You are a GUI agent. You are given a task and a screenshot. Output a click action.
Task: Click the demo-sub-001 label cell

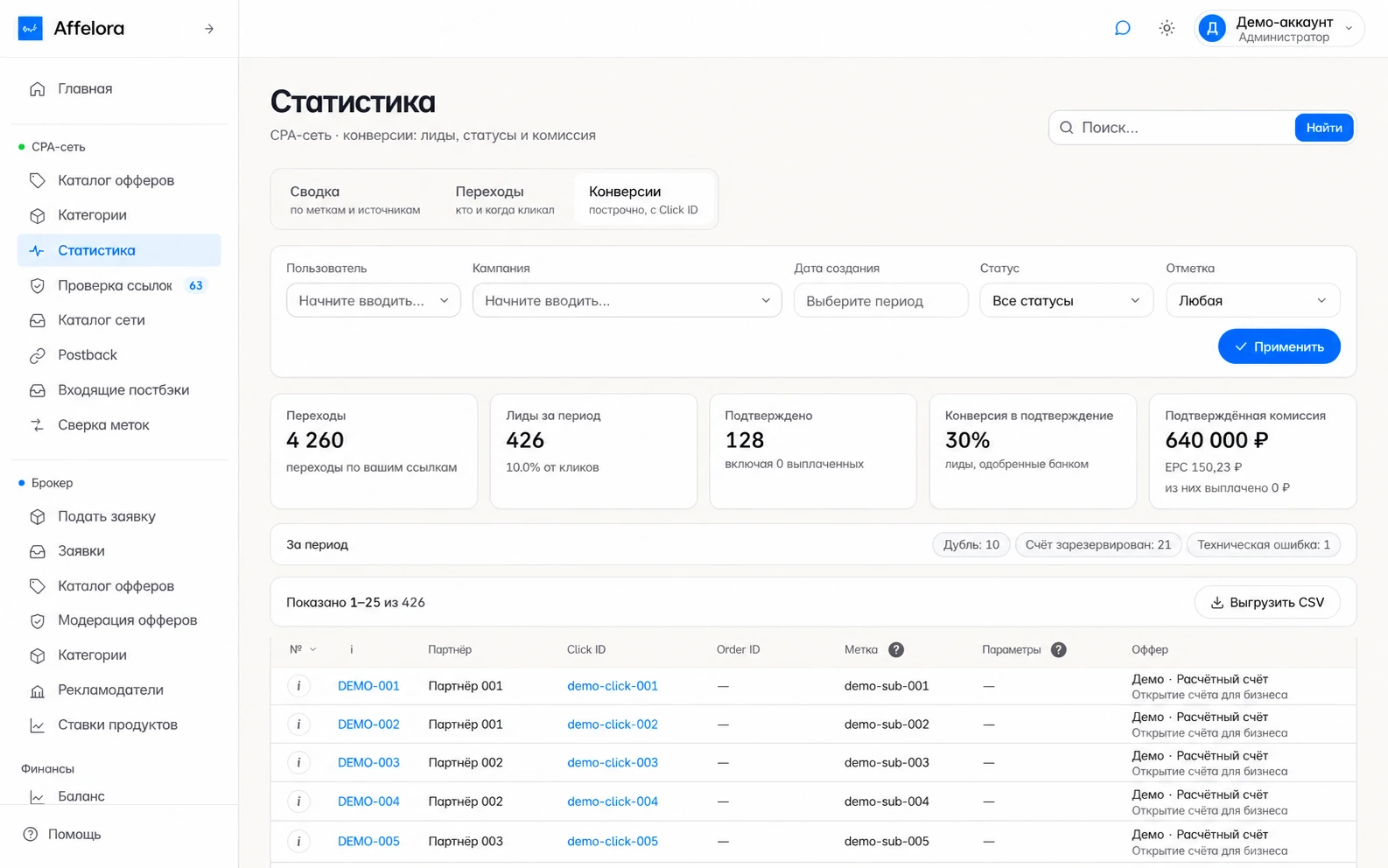tap(887, 686)
